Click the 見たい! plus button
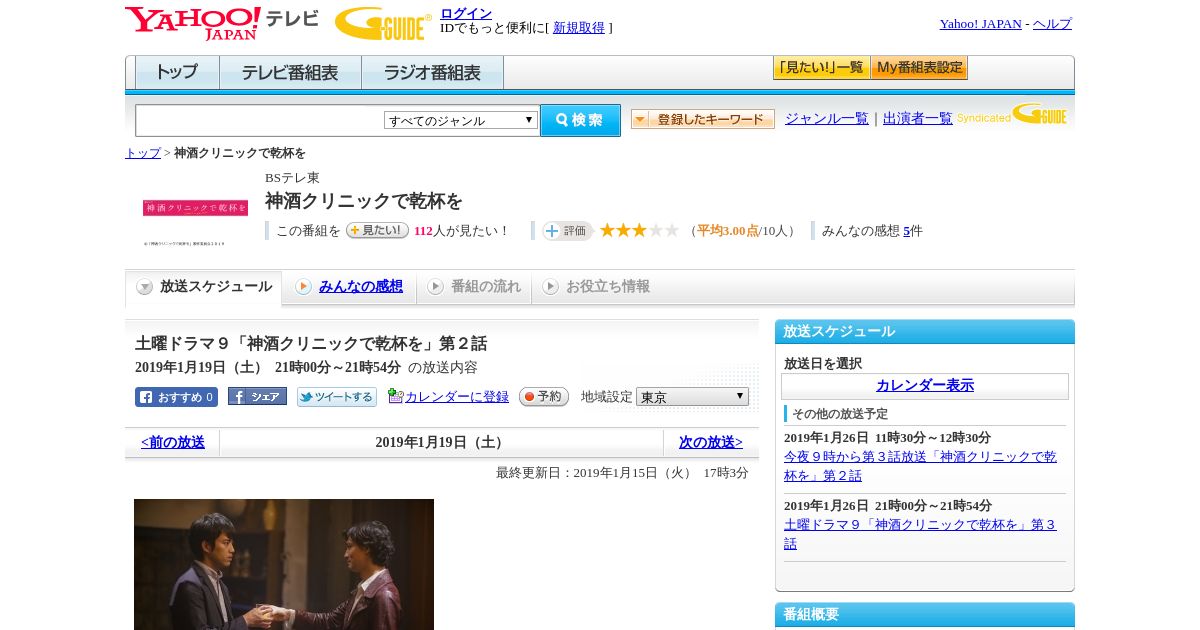The image size is (1200, 630). (377, 230)
